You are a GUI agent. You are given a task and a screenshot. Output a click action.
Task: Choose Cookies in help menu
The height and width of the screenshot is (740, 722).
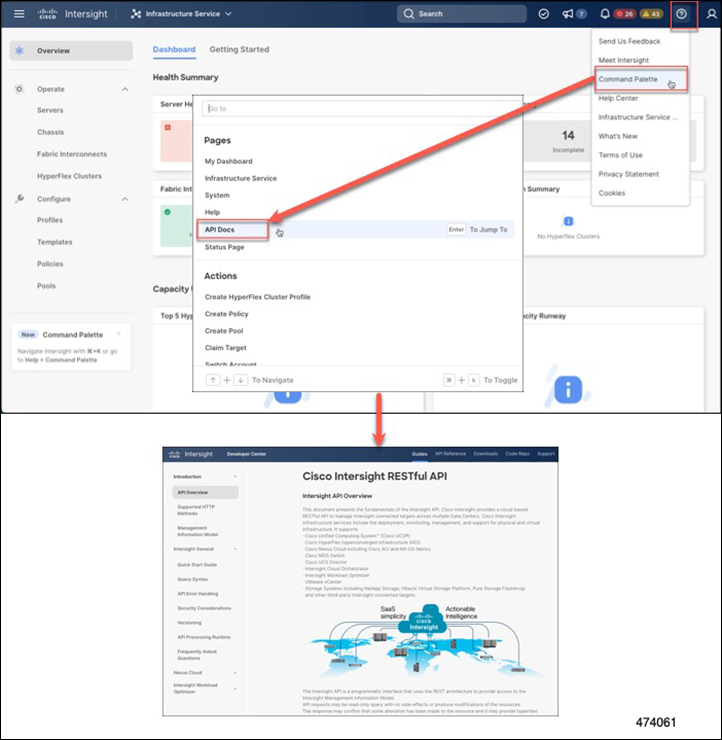tap(612, 193)
